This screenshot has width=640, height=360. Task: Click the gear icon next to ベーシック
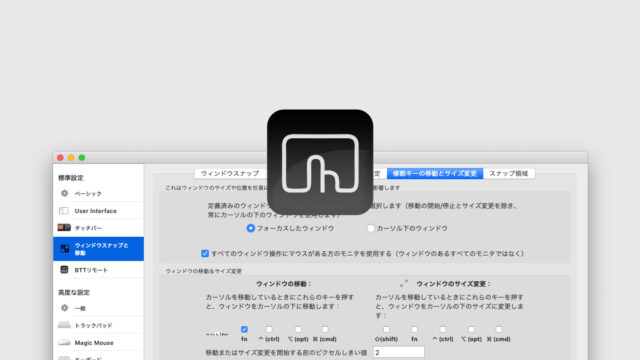pyautogui.click(x=64, y=193)
